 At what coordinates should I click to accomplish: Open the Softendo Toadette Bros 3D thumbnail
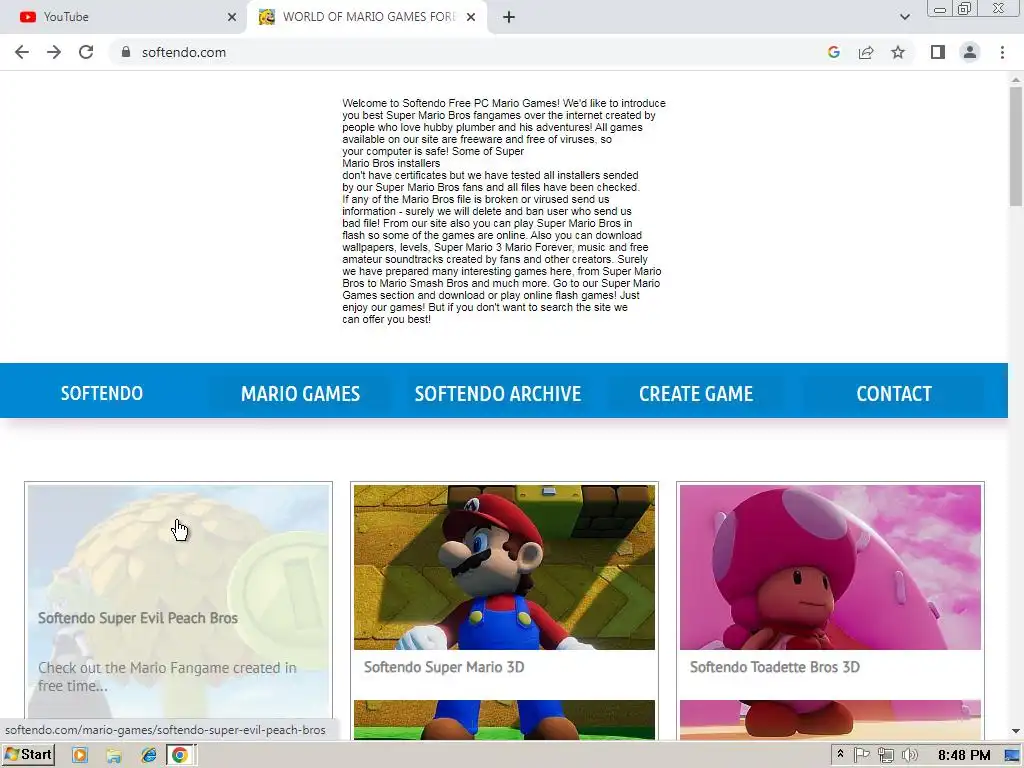[x=830, y=567]
